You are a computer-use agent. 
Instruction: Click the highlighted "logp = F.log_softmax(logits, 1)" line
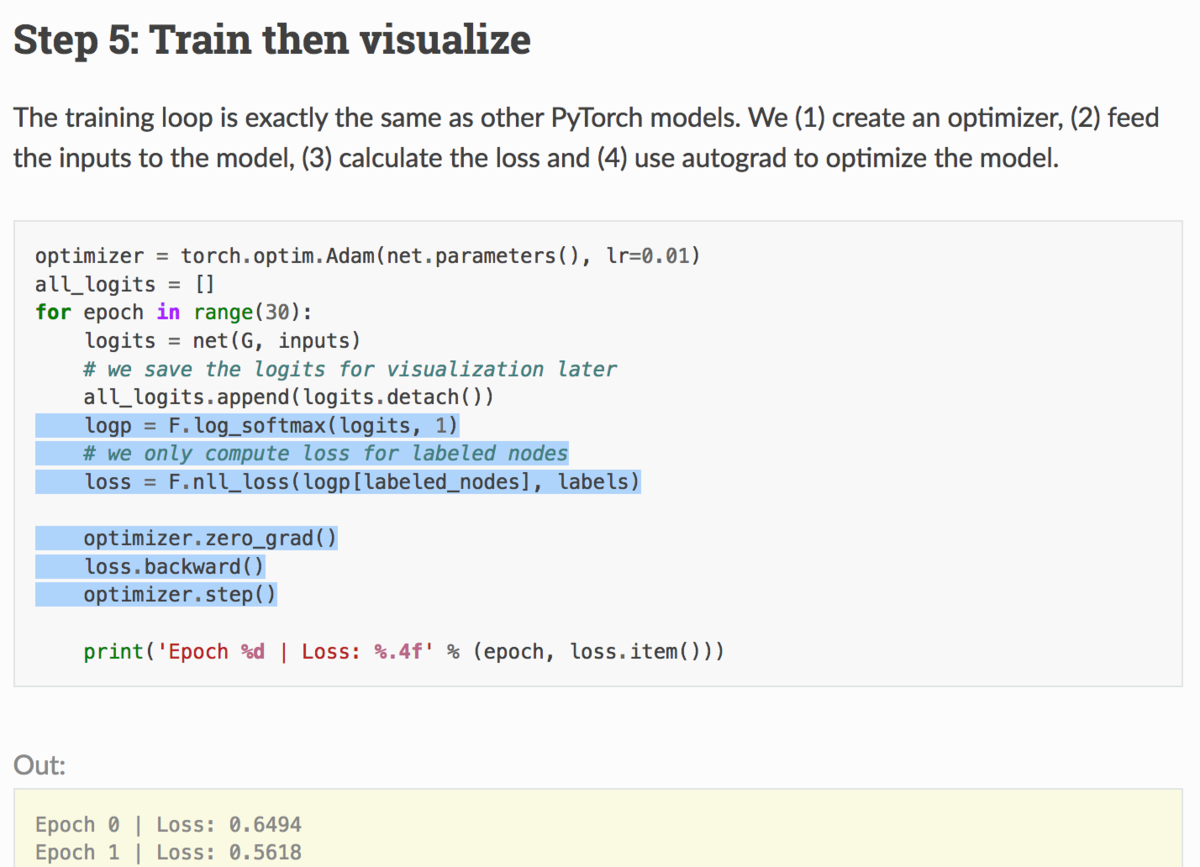pos(271,426)
